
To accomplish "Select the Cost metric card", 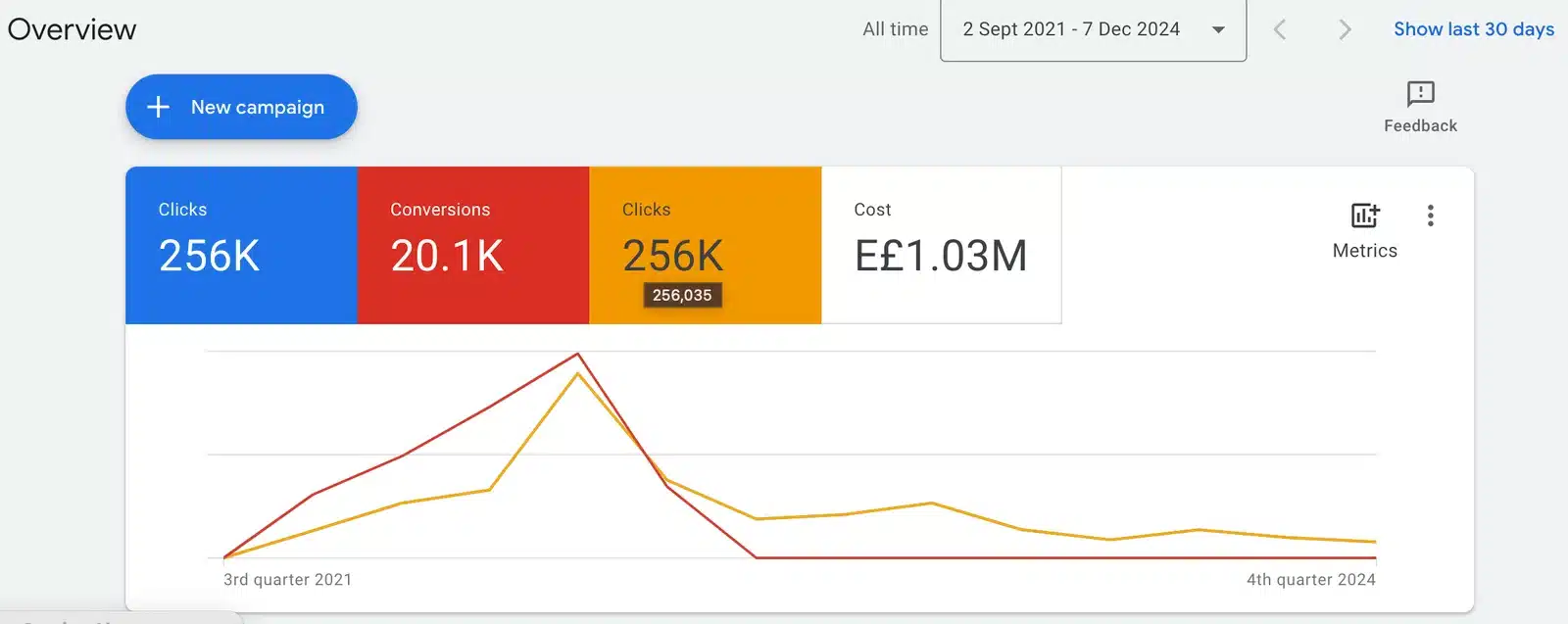I will point(941,245).
